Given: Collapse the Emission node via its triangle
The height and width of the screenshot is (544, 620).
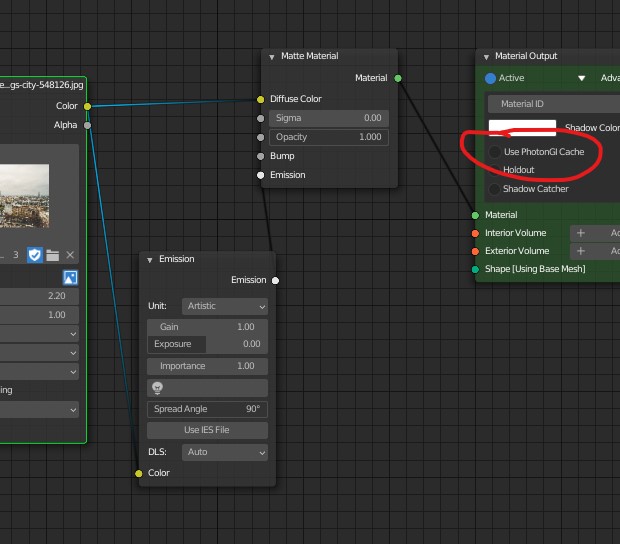Looking at the screenshot, I should pos(150,260).
